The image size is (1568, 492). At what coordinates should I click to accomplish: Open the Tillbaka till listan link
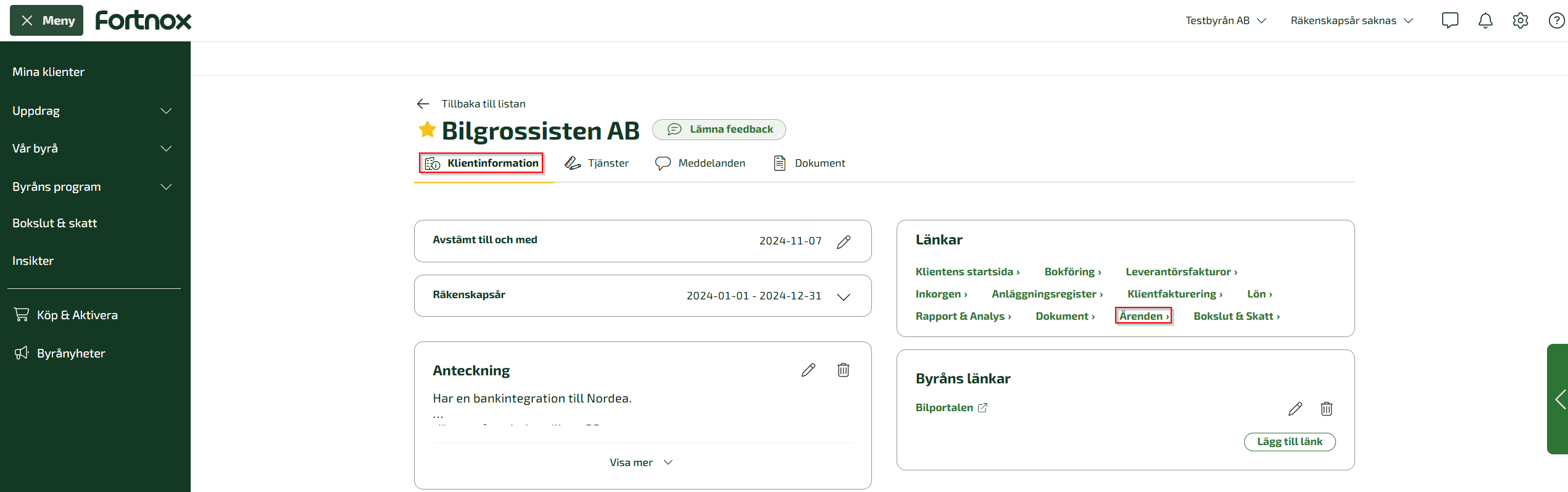pyautogui.click(x=483, y=104)
